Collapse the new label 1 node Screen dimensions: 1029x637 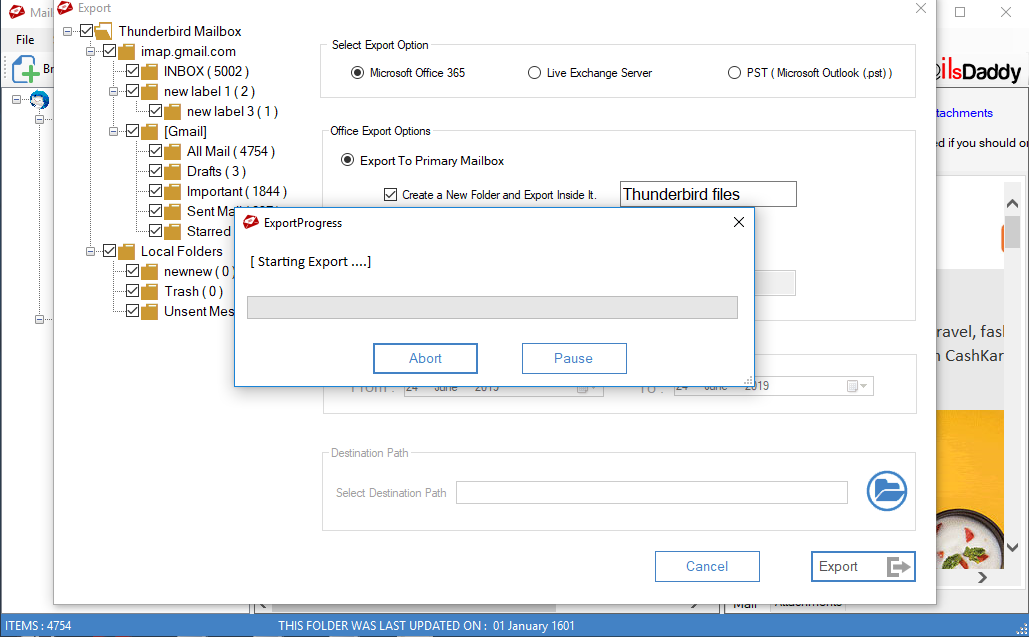pyautogui.click(x=114, y=91)
